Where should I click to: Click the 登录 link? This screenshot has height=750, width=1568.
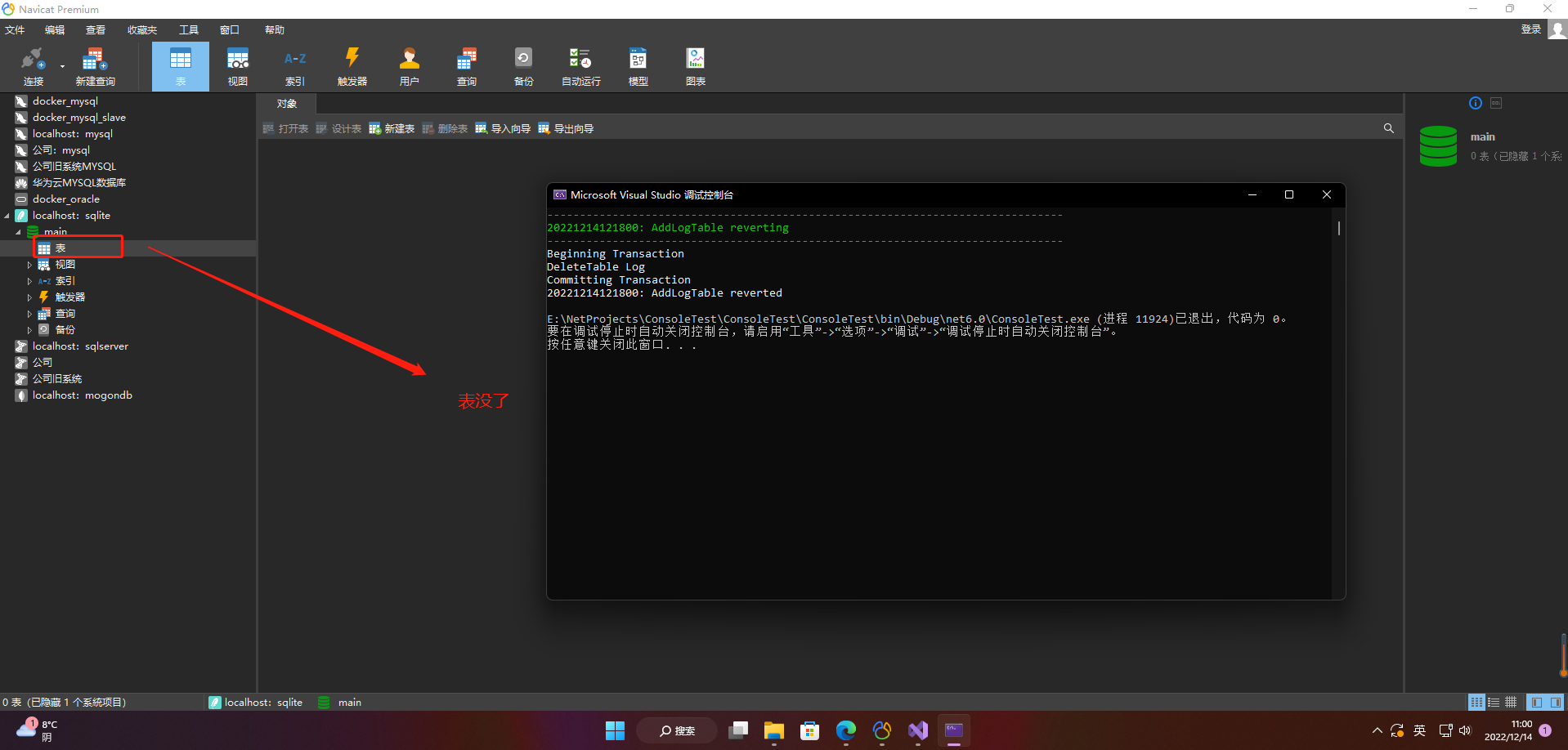coord(1530,29)
